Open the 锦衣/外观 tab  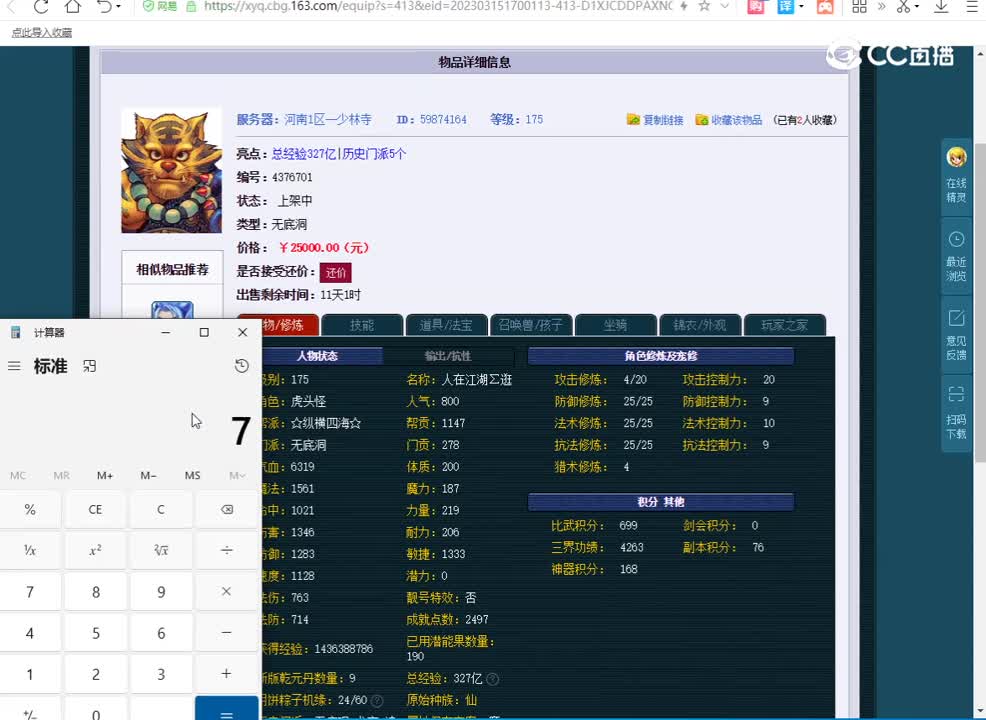[x=700, y=325]
